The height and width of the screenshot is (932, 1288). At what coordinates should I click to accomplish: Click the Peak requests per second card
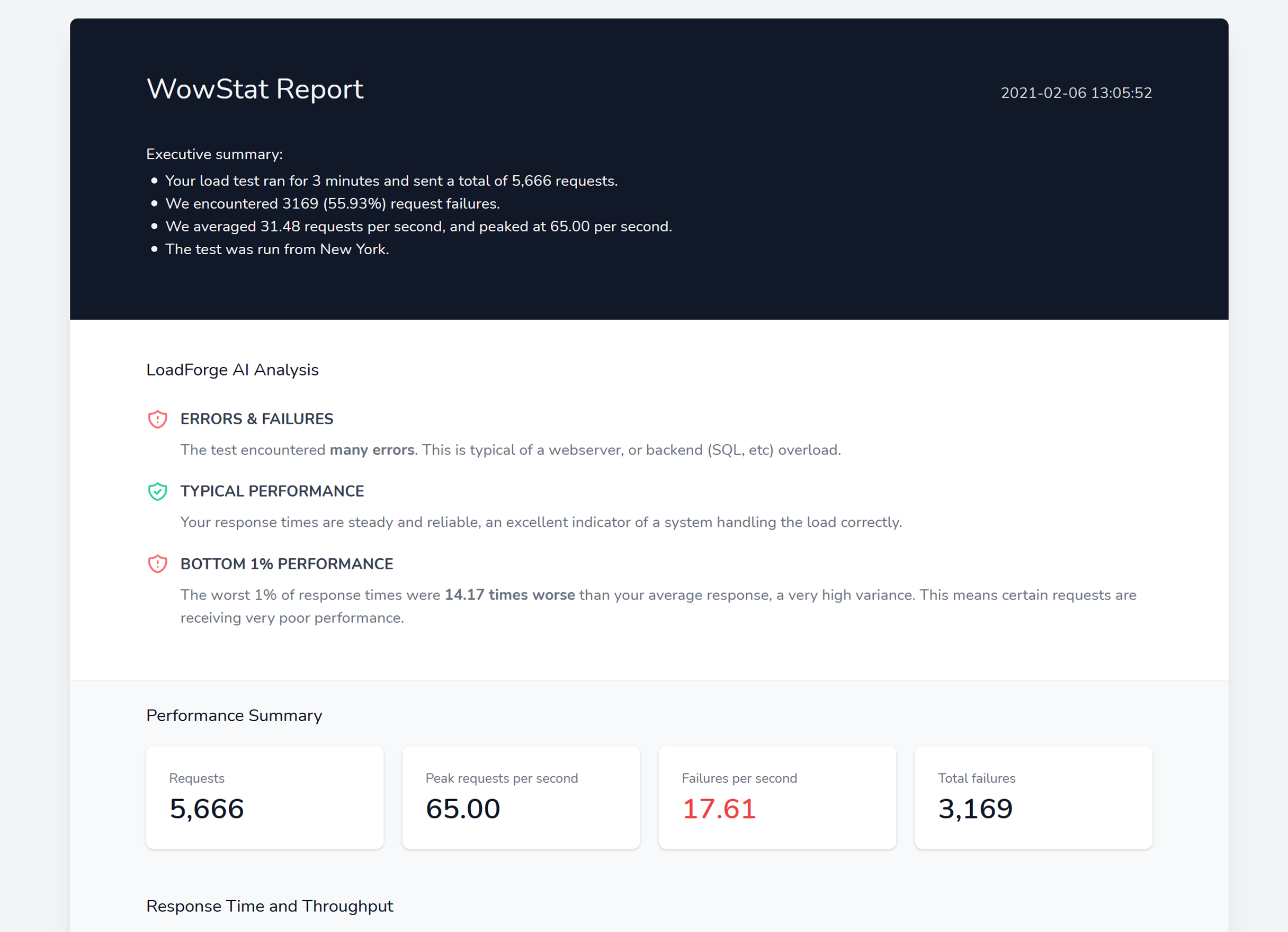521,797
